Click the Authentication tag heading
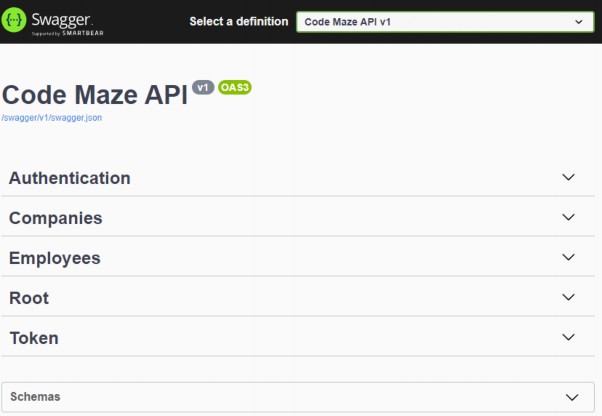Screen dimensions: 602x416 point(69,178)
